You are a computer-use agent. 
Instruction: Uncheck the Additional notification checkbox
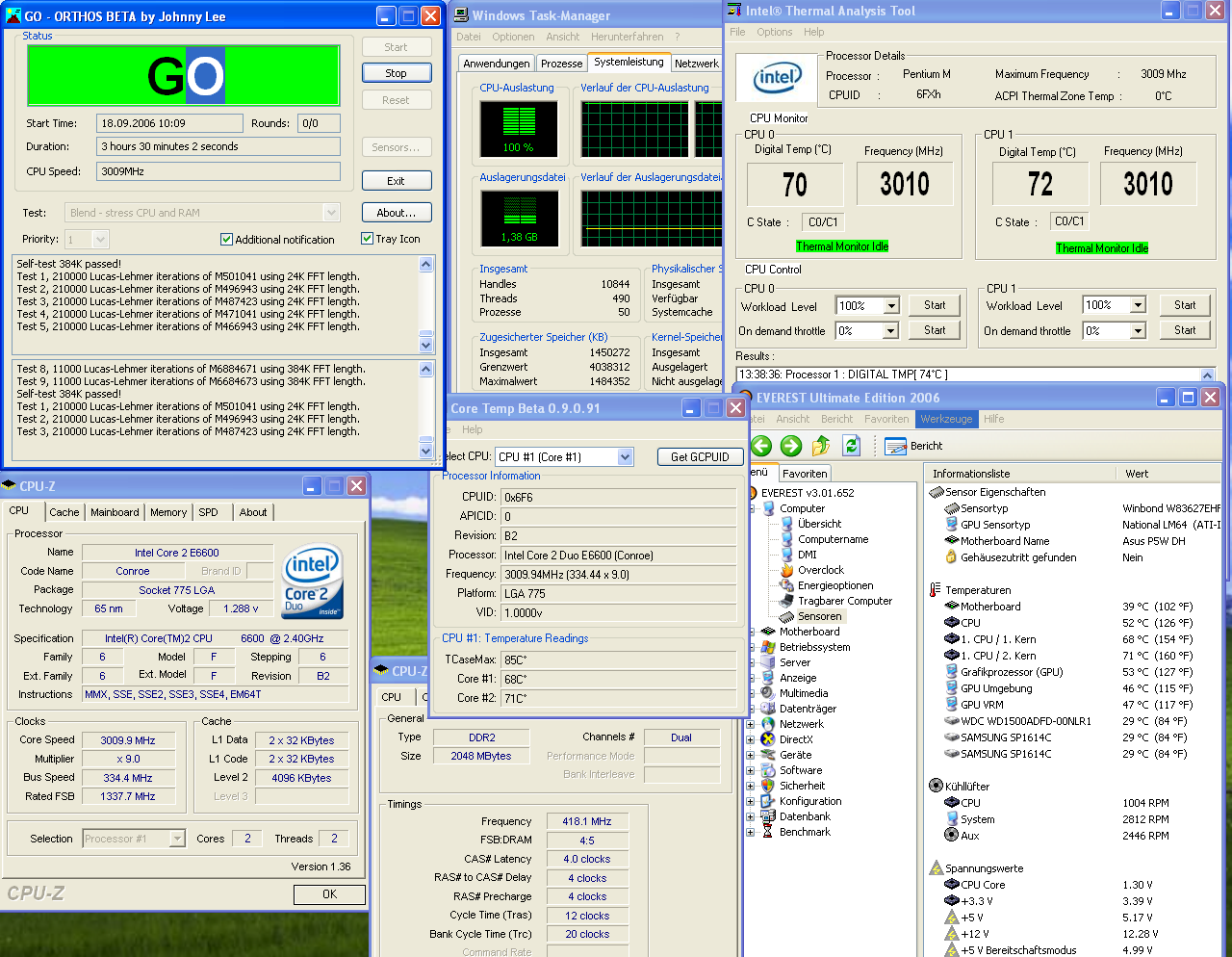(x=227, y=240)
